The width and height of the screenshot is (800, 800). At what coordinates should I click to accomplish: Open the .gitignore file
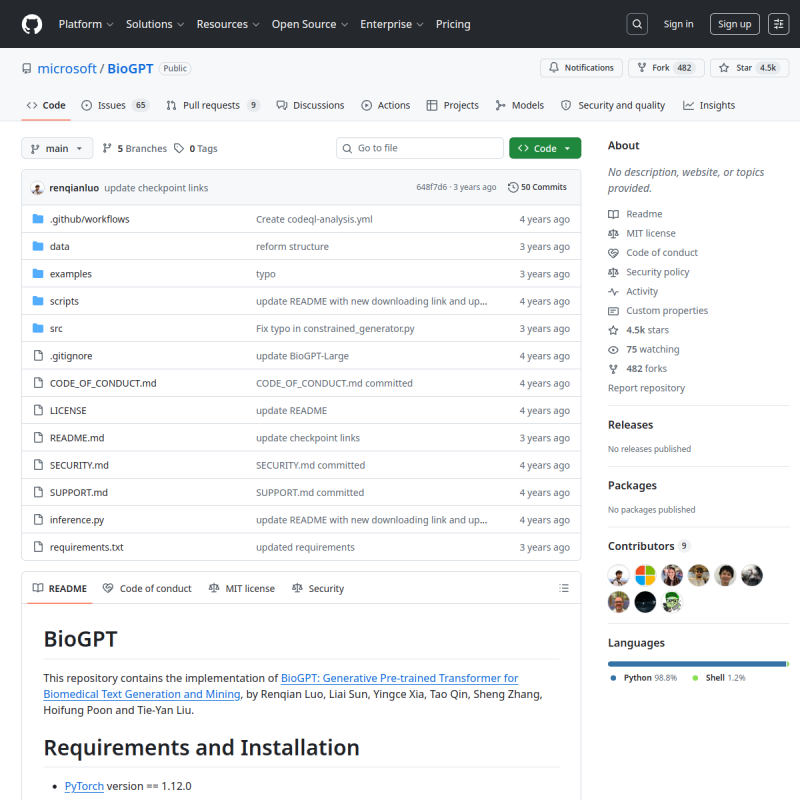(71, 356)
